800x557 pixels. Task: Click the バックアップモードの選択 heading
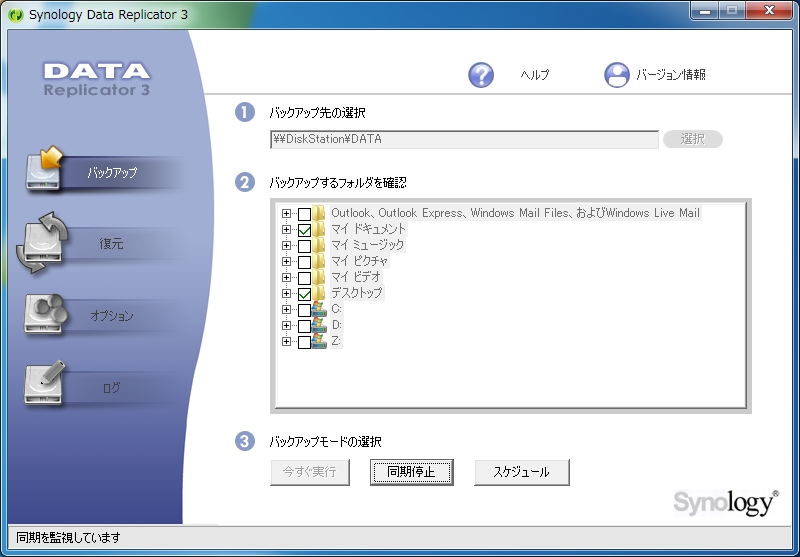326,442
